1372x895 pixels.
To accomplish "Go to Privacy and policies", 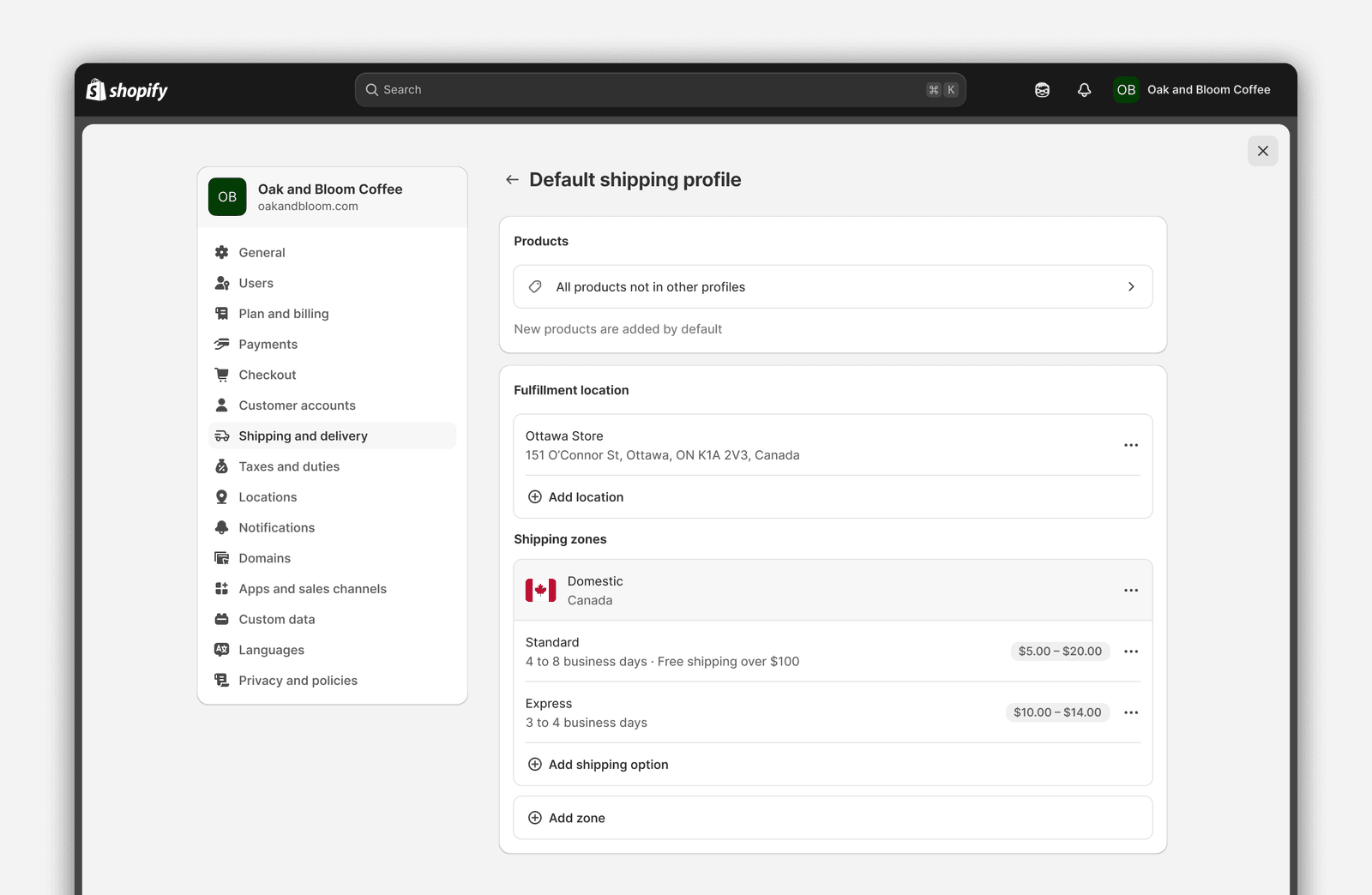I will point(333,681).
